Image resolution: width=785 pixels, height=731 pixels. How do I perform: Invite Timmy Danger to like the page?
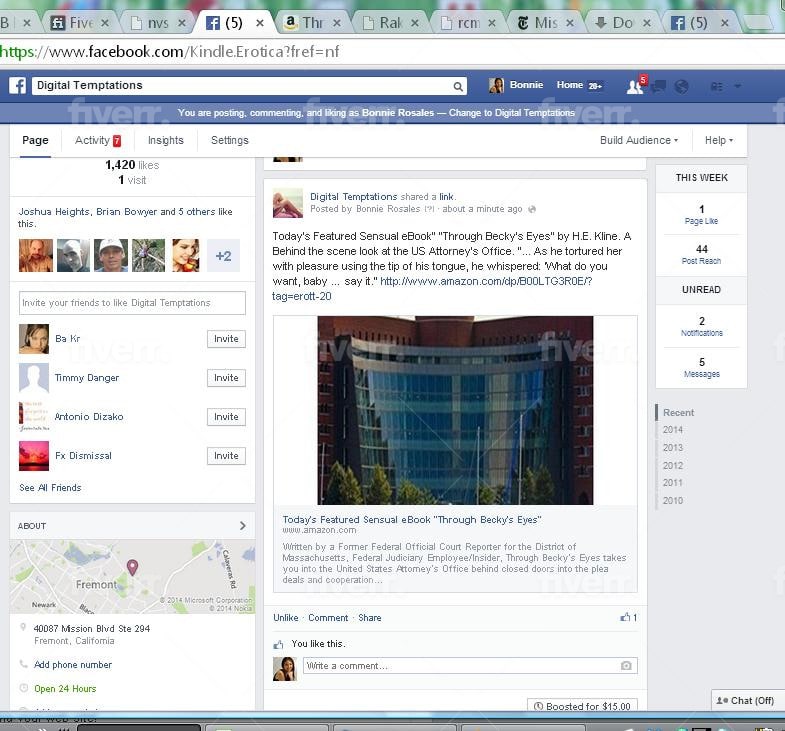(226, 378)
